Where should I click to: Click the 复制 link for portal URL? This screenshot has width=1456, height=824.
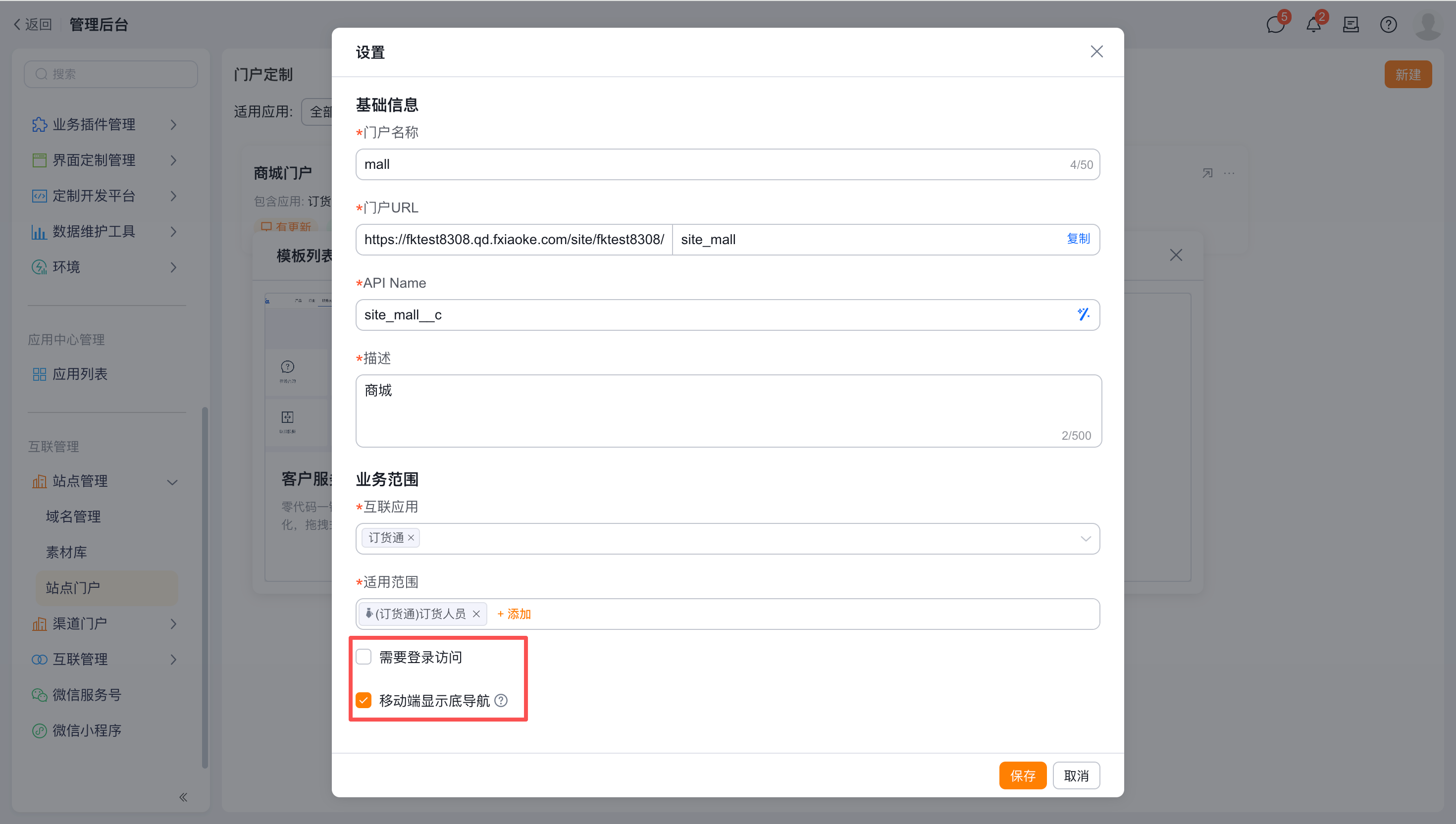(1078, 239)
